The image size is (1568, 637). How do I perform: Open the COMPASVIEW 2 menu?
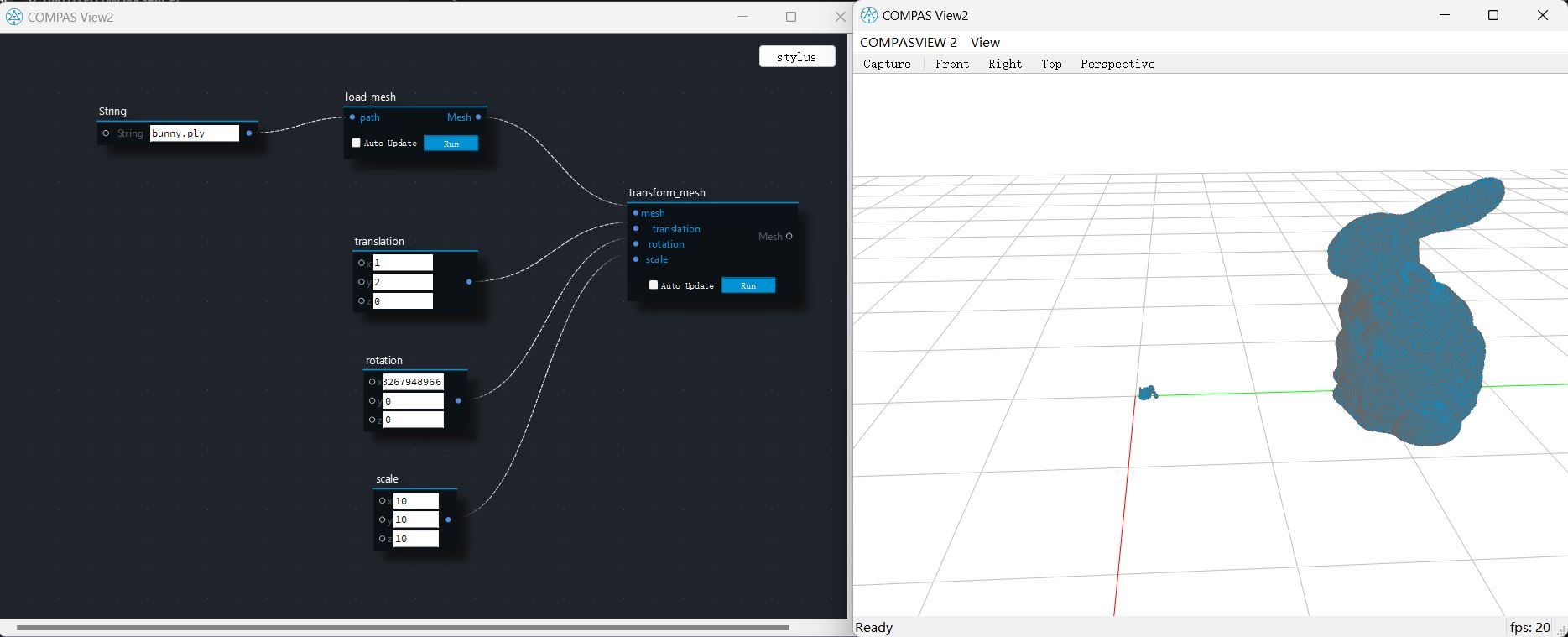[908, 43]
